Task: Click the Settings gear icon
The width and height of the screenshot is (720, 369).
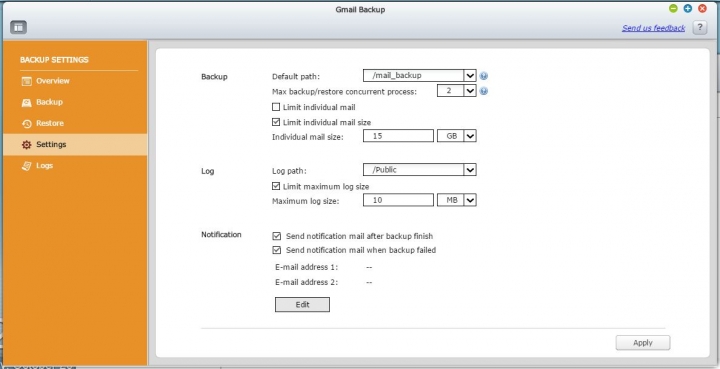Action: click(x=27, y=145)
